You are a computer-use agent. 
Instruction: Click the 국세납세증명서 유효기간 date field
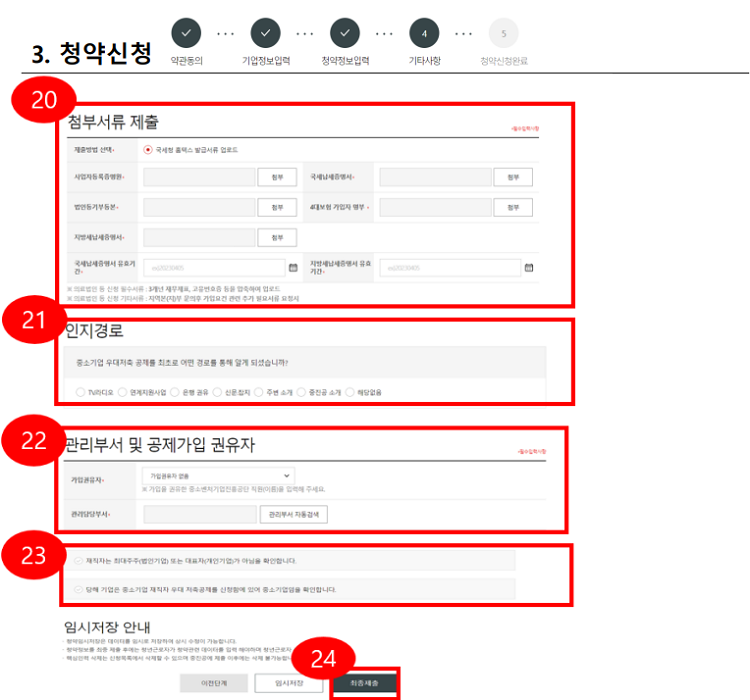coord(213,268)
